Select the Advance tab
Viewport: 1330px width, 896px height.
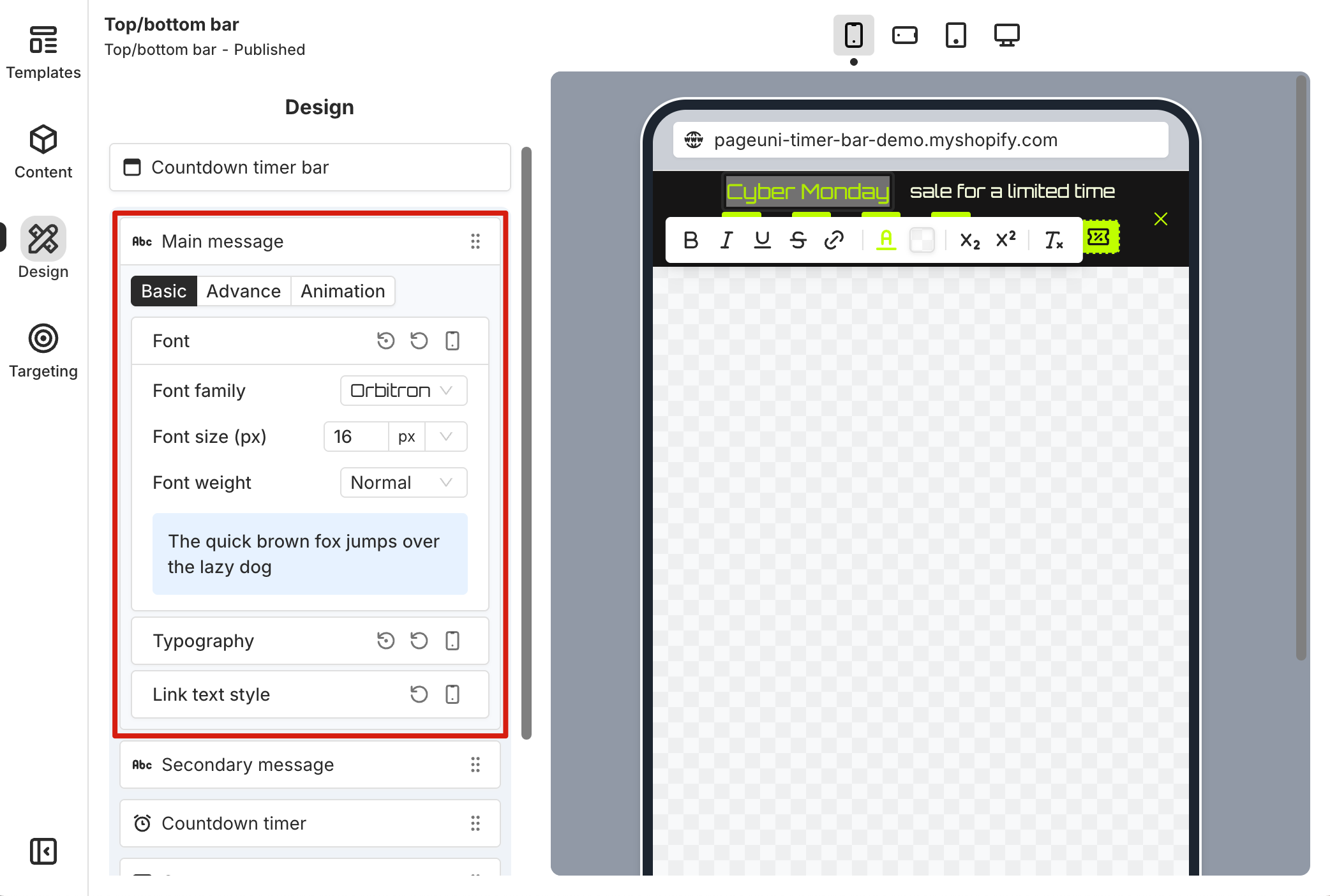[244, 291]
